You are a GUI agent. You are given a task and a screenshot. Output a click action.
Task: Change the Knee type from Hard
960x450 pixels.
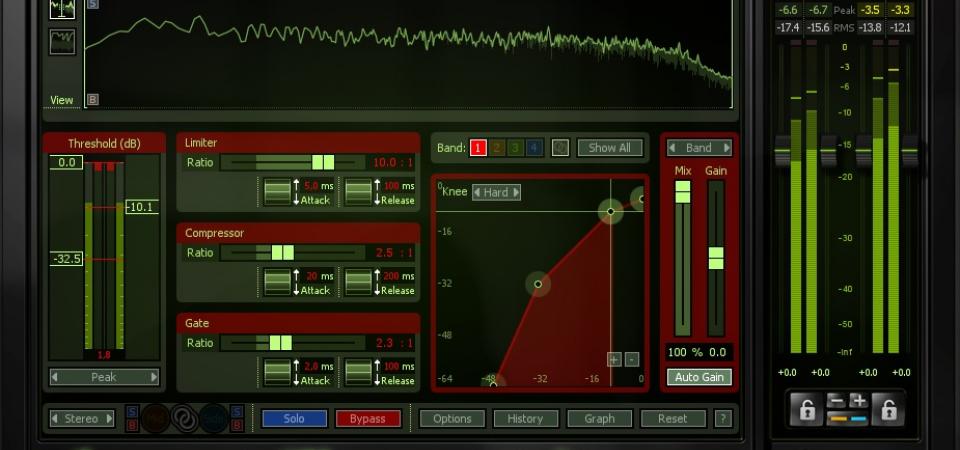[x=496, y=192]
